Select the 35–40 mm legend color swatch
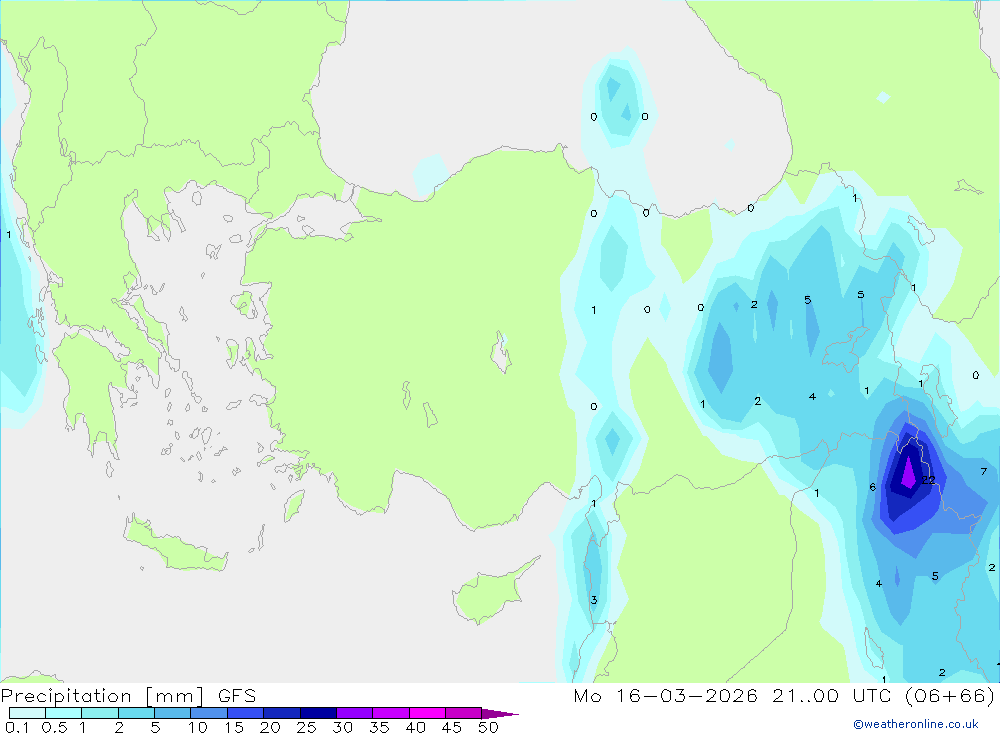Screen dimensions: 1000x733 coord(390,713)
